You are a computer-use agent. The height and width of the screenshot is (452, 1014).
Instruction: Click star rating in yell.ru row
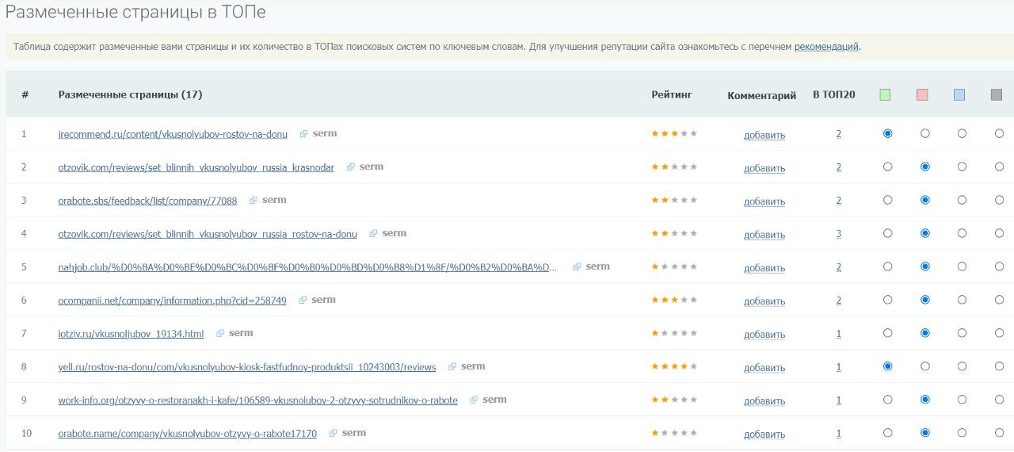(674, 367)
